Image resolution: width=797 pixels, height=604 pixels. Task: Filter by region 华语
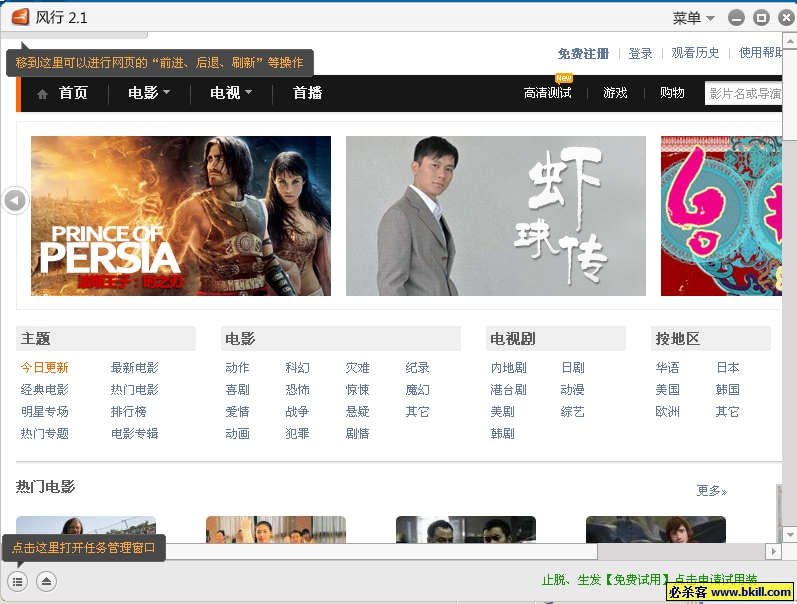[x=667, y=368]
